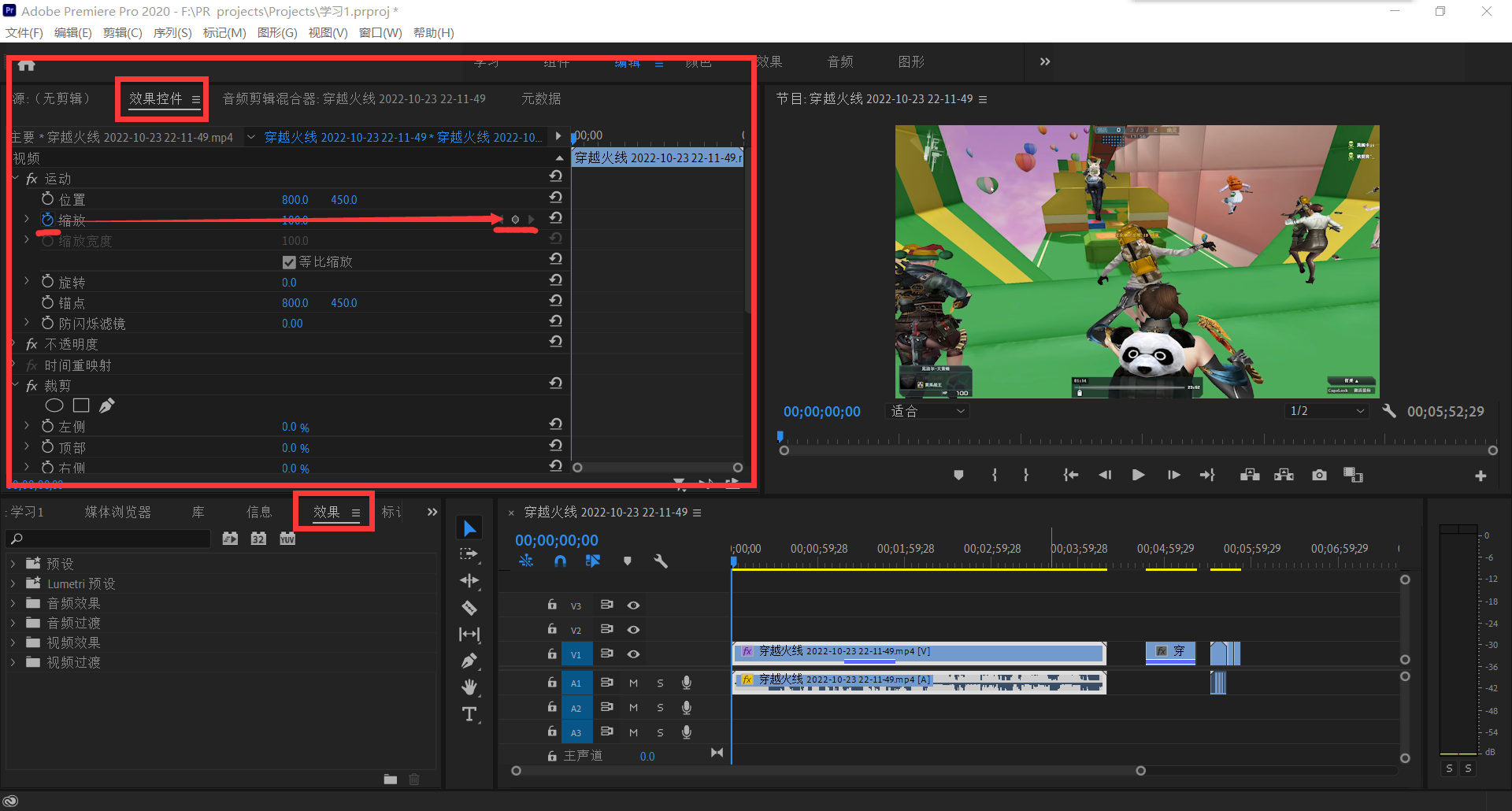The image size is (1512, 811).
Task: Open timeline display settings wrench
Action: [x=661, y=561]
